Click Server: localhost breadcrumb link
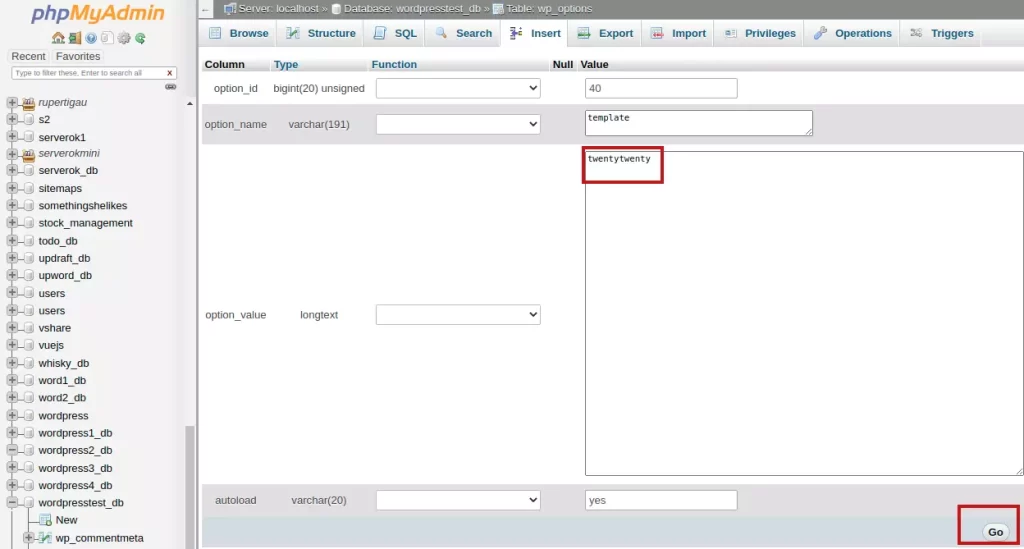 click(x=278, y=8)
